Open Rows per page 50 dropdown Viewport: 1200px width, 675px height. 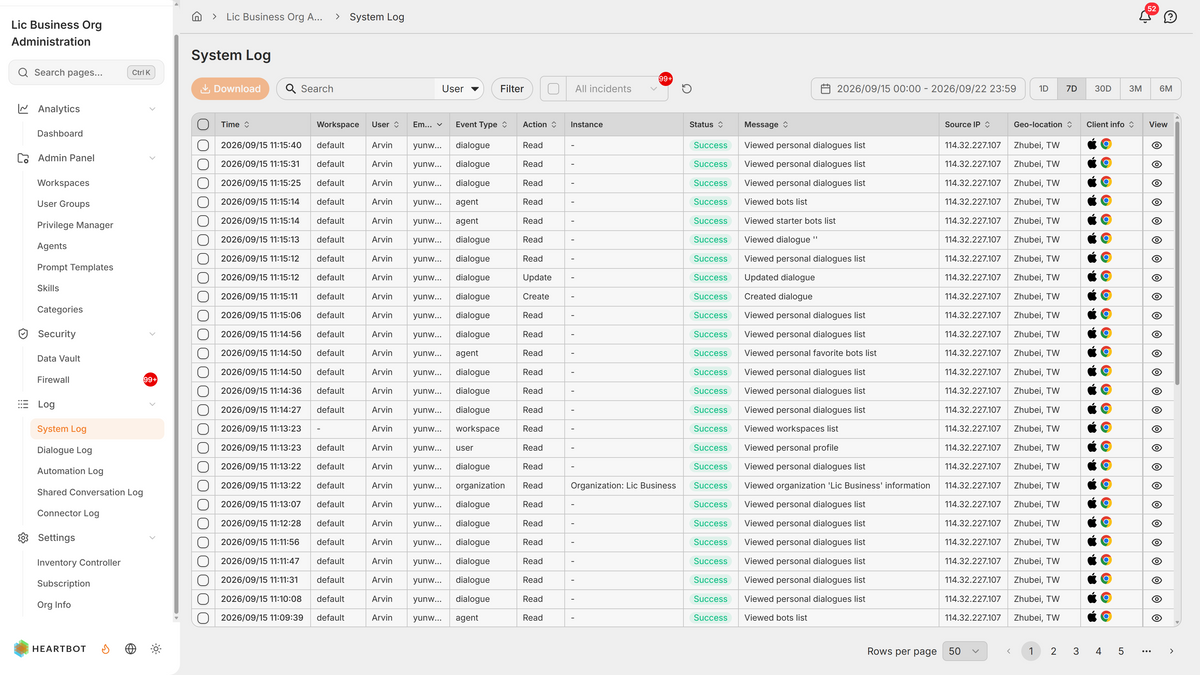[x=965, y=651]
